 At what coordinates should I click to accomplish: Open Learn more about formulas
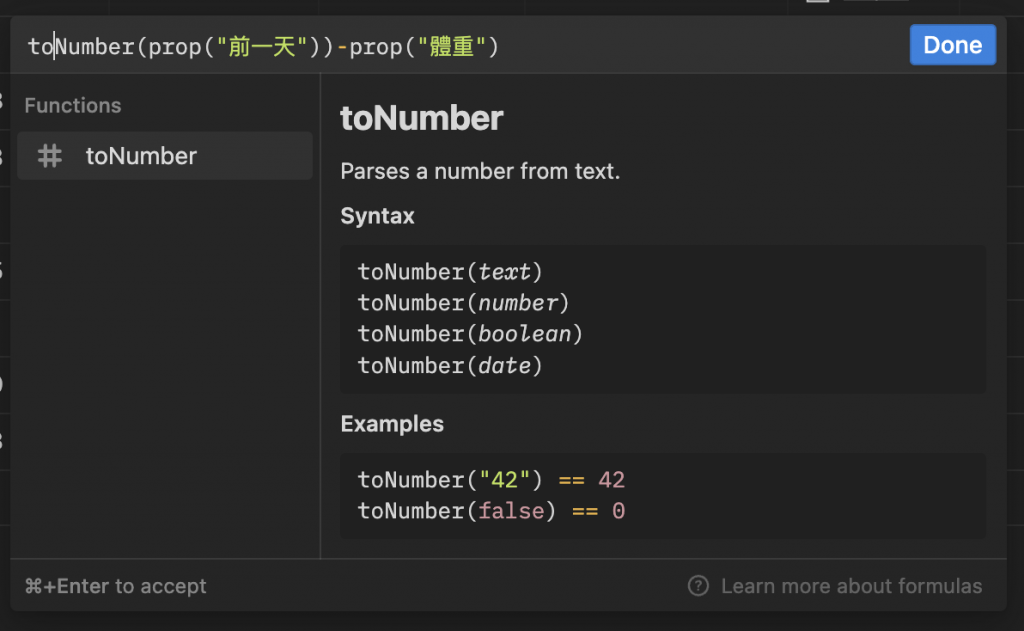pyautogui.click(x=851, y=586)
